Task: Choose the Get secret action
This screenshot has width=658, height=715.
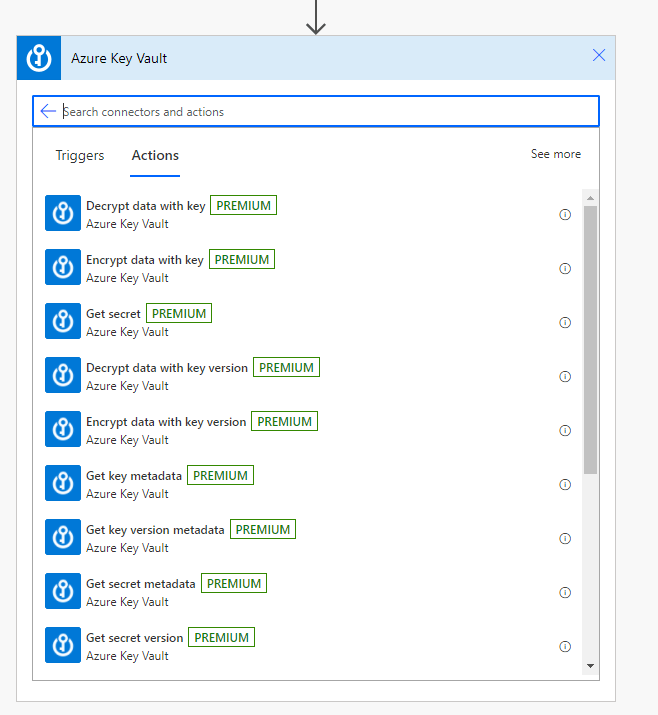Action: click(114, 314)
